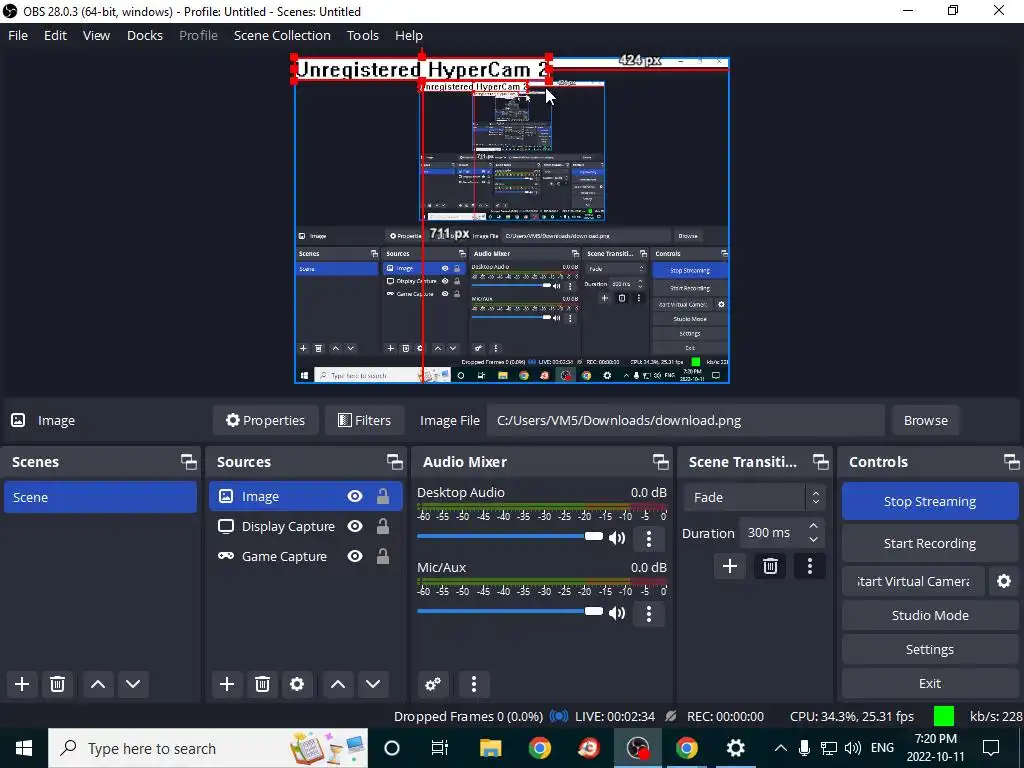Open Windows Settings from taskbar
This screenshot has width=1024, height=768.
click(x=735, y=748)
